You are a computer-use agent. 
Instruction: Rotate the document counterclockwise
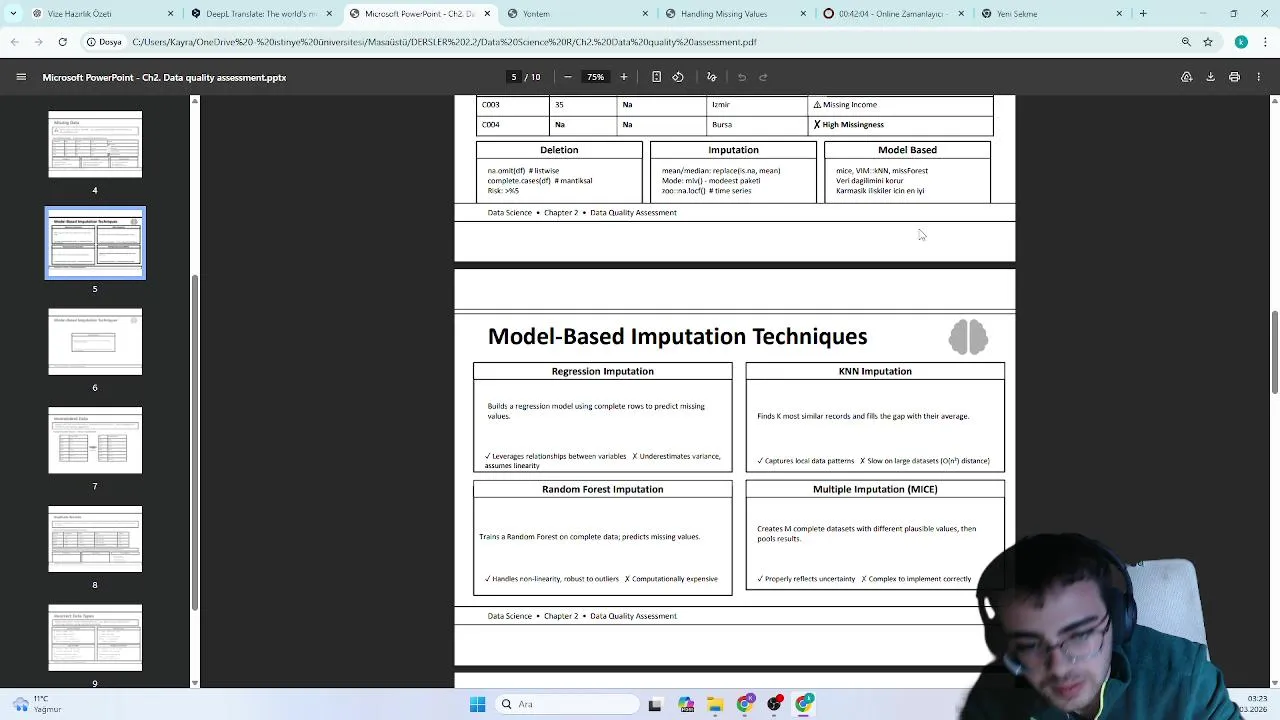pos(678,77)
